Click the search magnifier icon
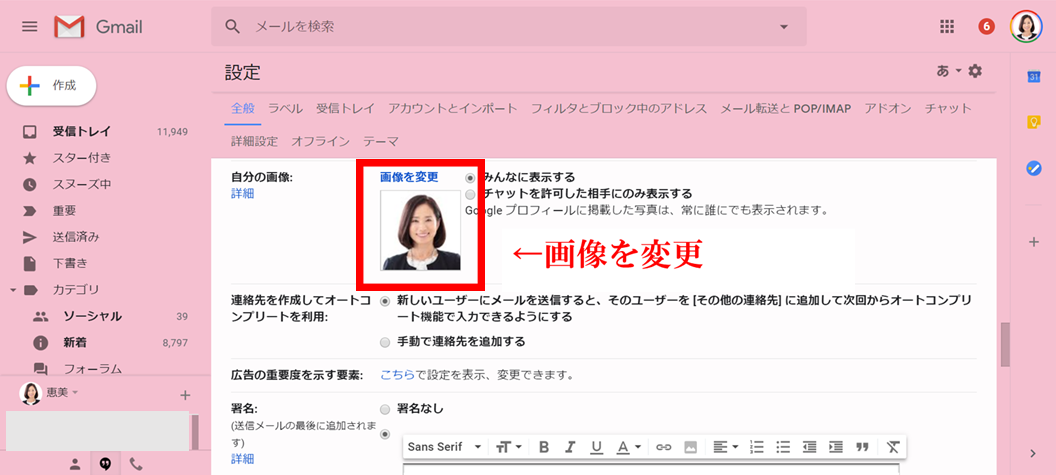The image size is (1056, 475). coord(232,27)
